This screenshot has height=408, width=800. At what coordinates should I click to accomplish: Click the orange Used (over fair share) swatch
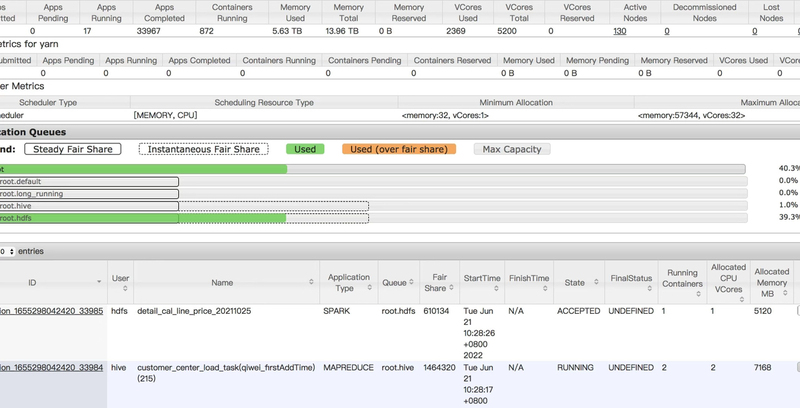pos(398,149)
